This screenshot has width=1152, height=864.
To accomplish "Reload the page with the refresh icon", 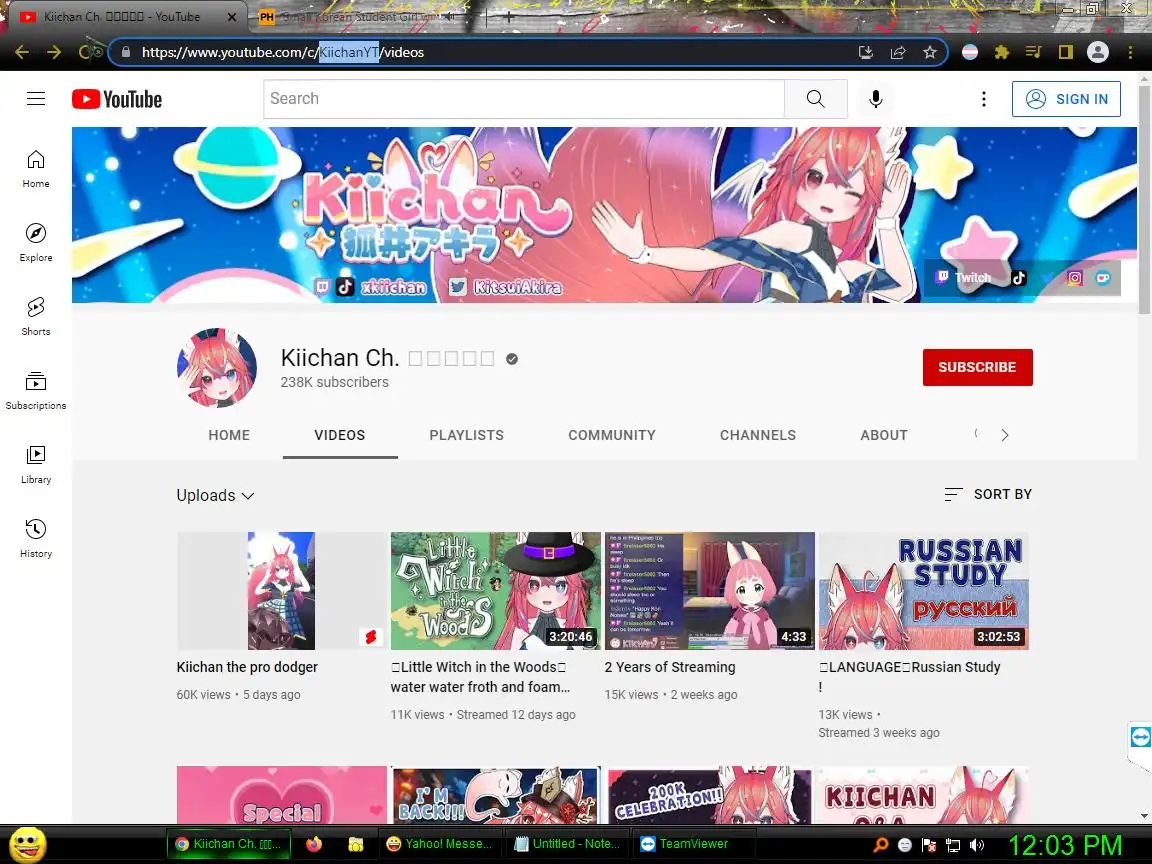I will 87,52.
